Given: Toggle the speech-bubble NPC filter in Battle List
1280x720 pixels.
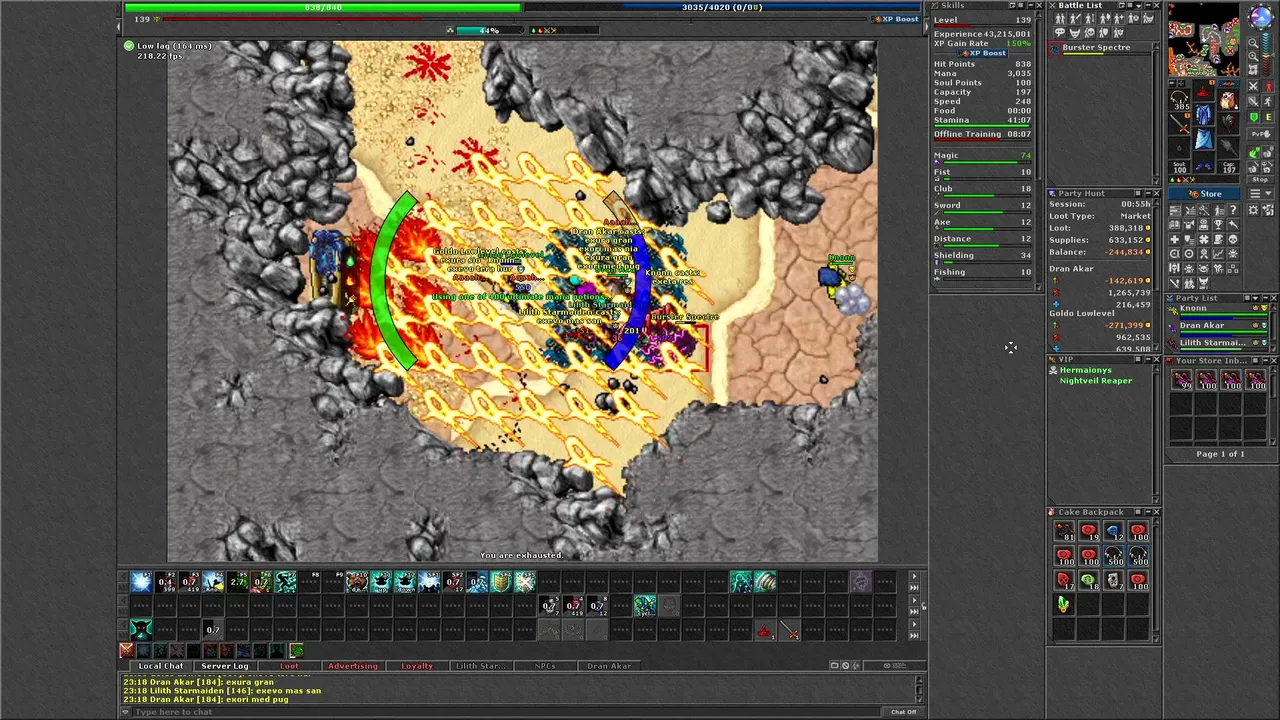Looking at the screenshot, I should (x=1060, y=33).
